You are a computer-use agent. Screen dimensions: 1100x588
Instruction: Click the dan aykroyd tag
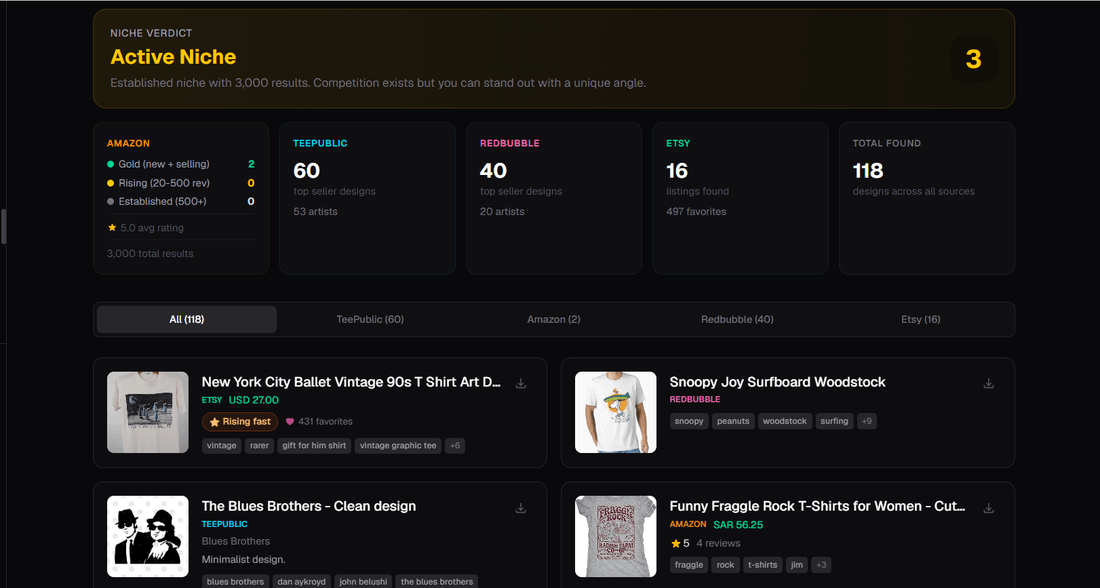(302, 582)
